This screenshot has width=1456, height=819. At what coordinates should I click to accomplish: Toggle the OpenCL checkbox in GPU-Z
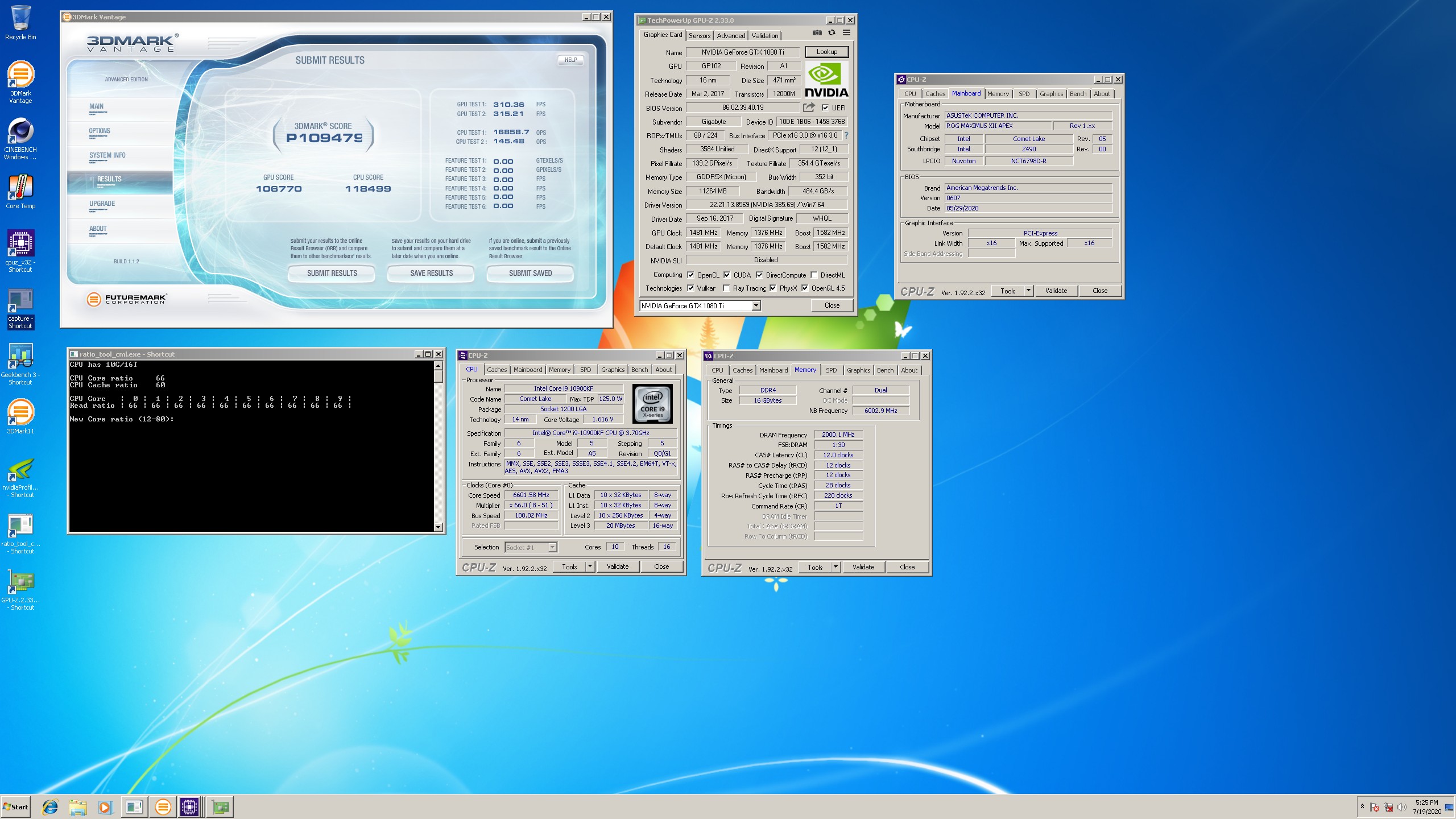(690, 275)
